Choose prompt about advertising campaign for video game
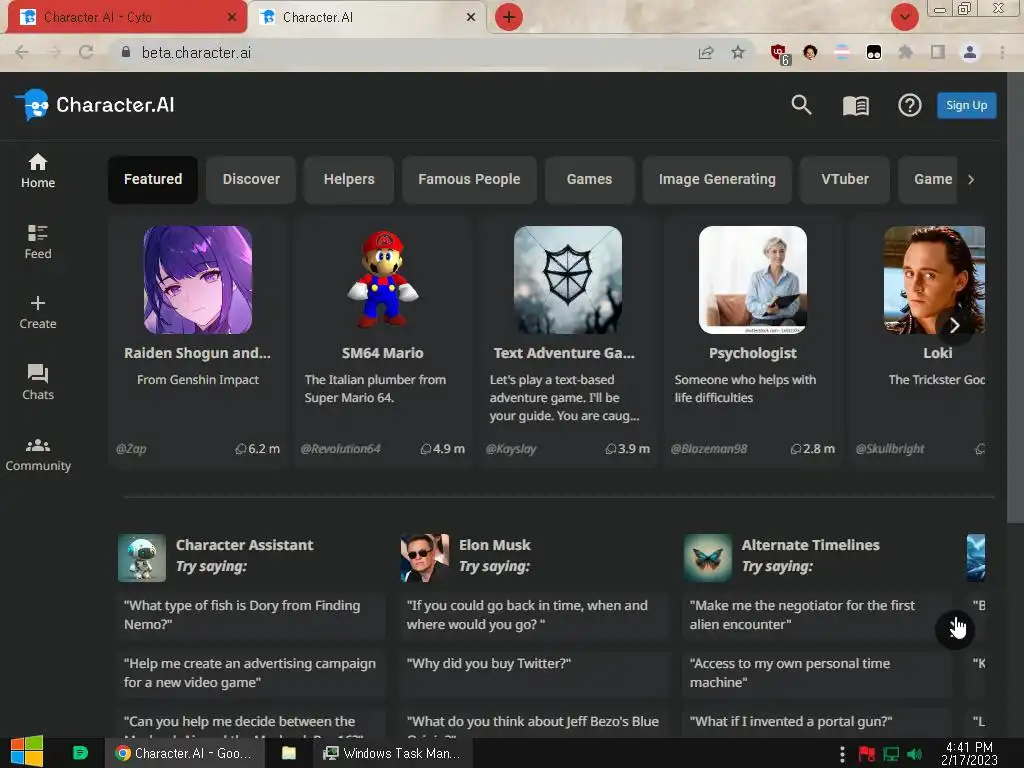This screenshot has height=768, width=1024. point(251,673)
